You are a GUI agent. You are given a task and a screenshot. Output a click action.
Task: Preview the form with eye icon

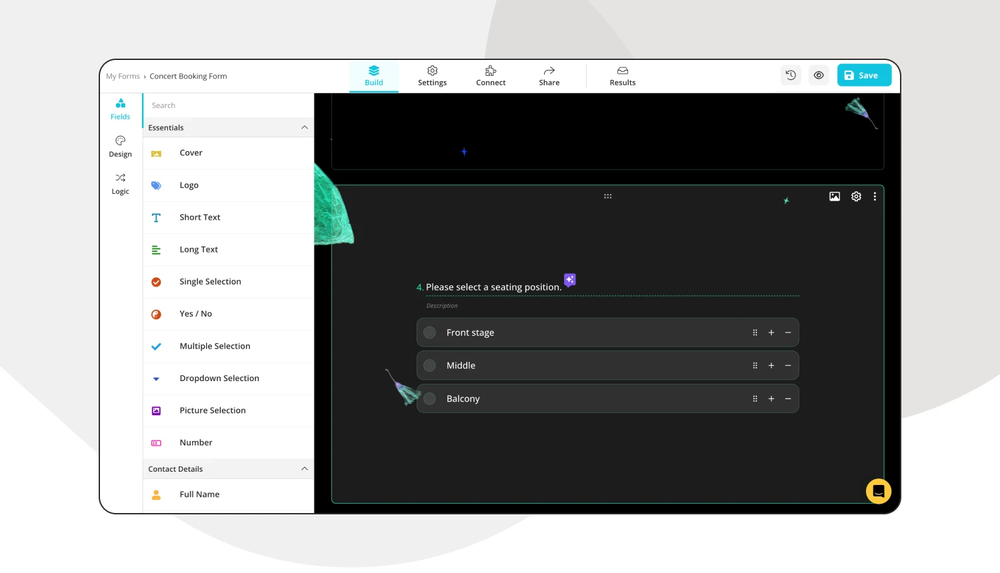click(x=819, y=75)
